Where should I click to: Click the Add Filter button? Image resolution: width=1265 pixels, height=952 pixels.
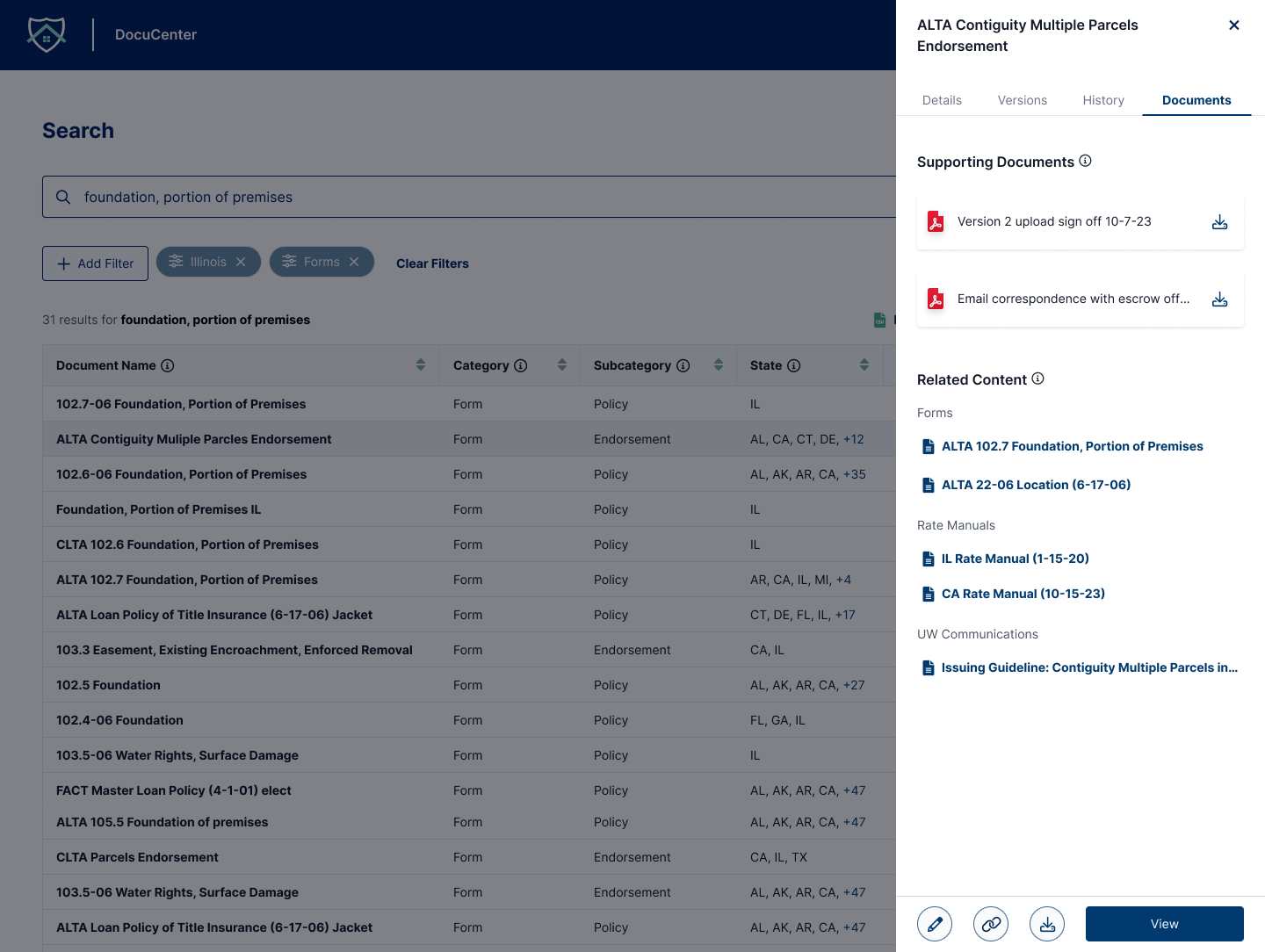95,263
